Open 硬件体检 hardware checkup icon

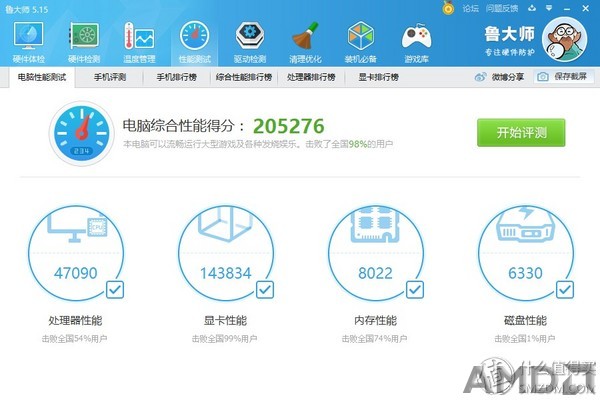pos(28,36)
